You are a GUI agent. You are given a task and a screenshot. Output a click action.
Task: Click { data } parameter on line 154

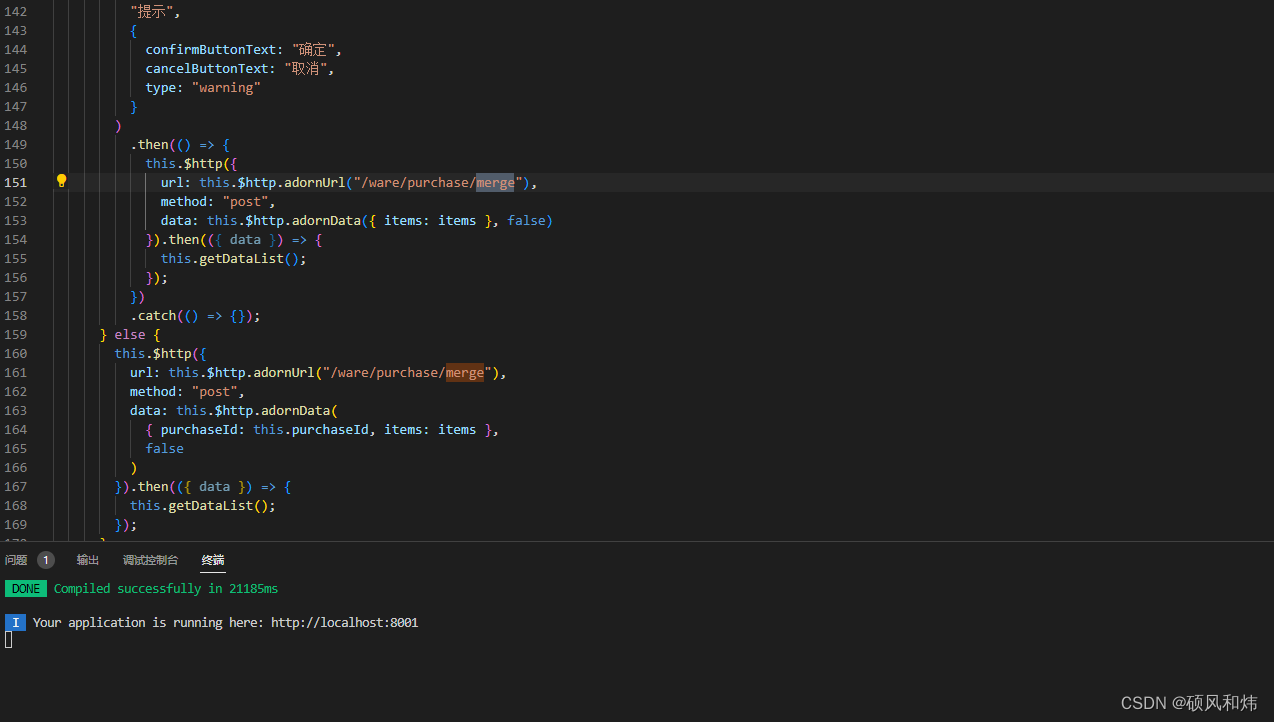pos(245,239)
